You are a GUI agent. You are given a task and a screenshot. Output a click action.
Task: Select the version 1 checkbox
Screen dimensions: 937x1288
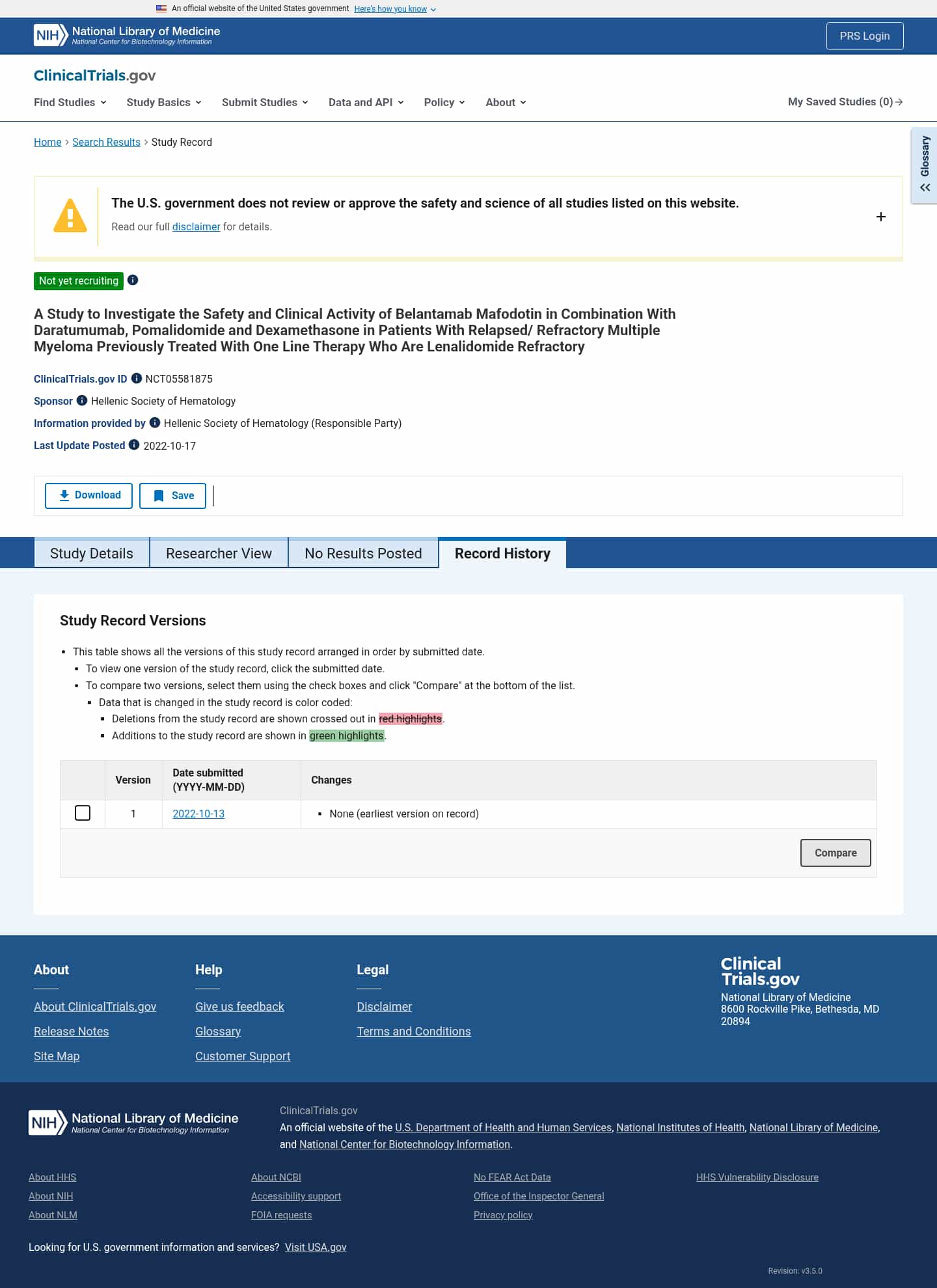[x=83, y=813]
